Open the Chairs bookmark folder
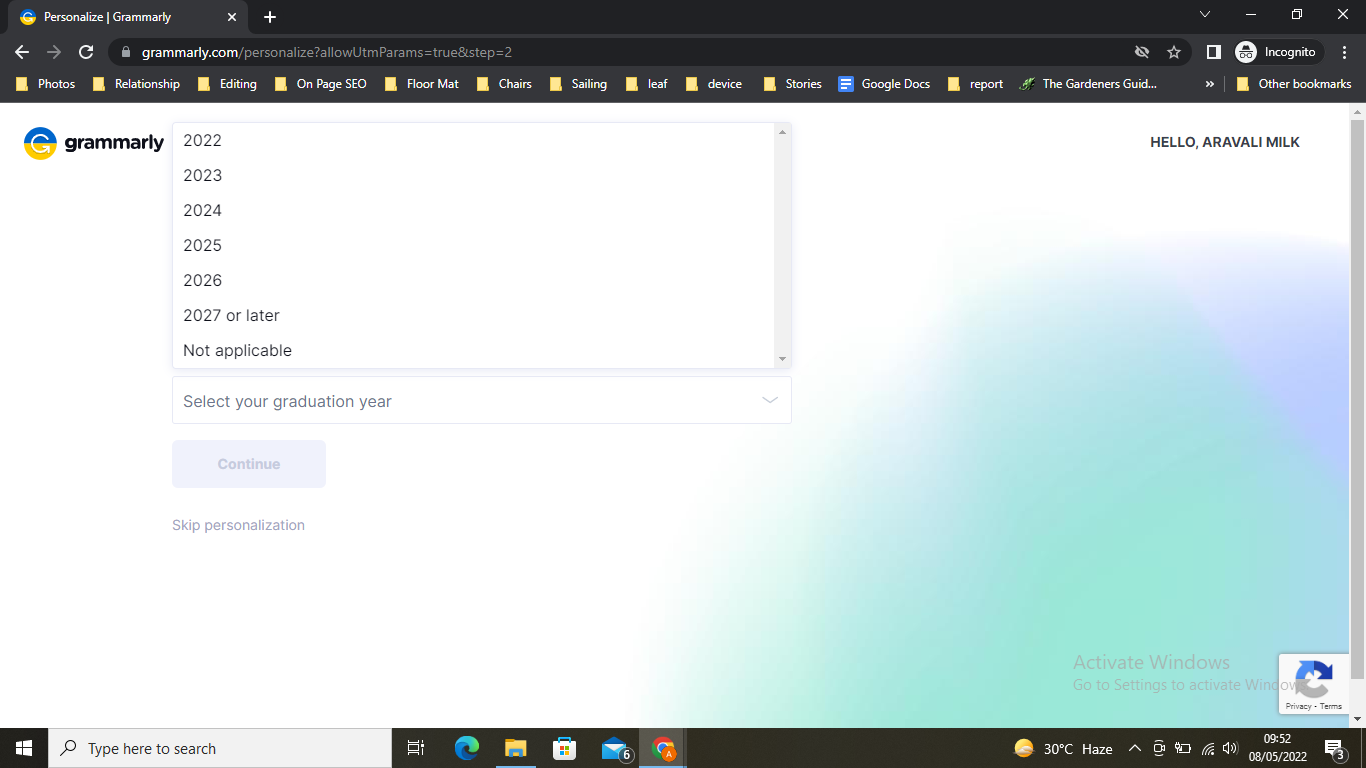Screen dimensions: 1366x768 click(504, 84)
